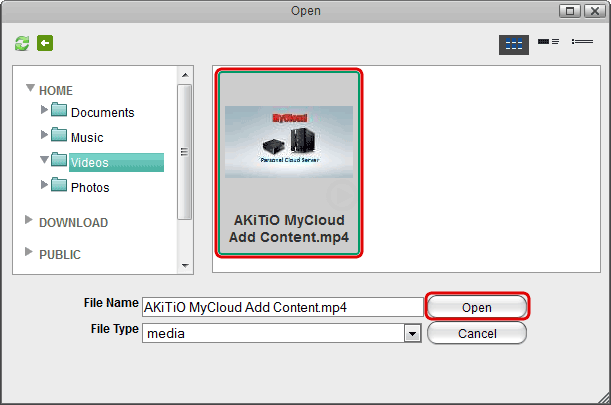Select AKiTiO MyCloud Add Content.mp4 thumbnail

coord(288,162)
